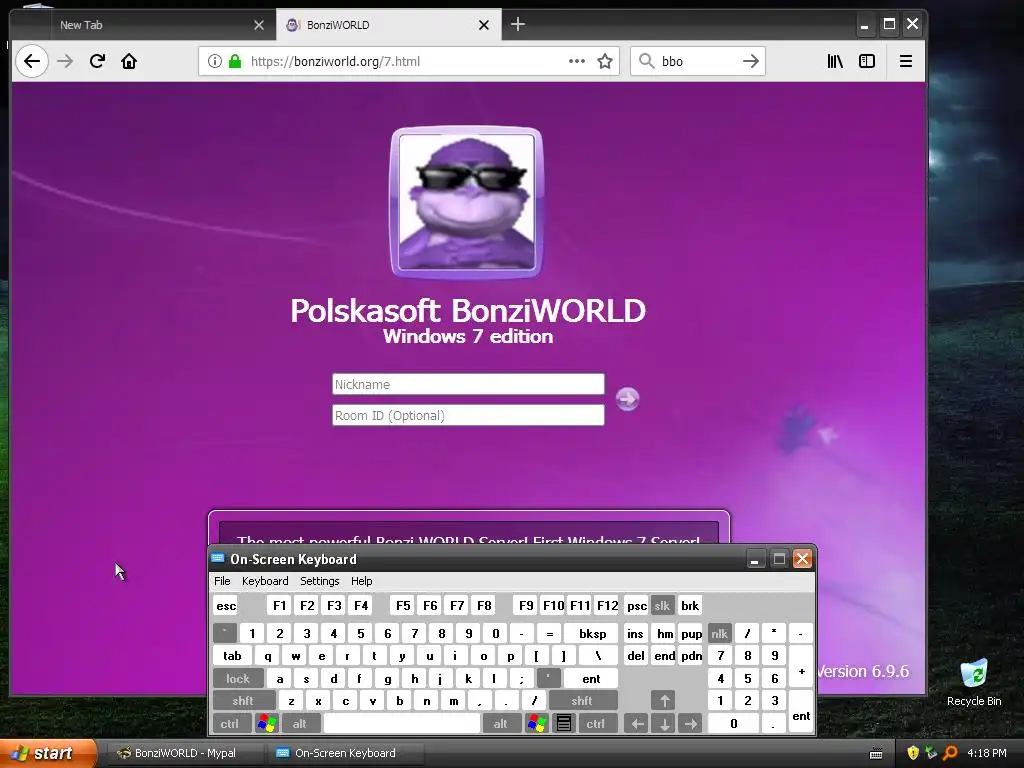Click the main ent key
The width and height of the screenshot is (1024, 768).
click(591, 679)
